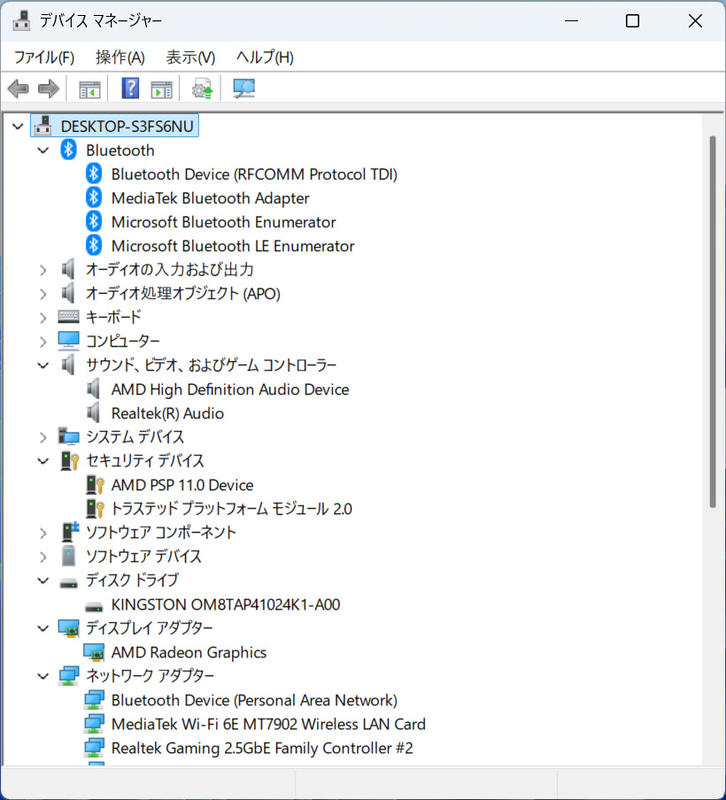Click the icon beside MediaTek Wi-Fi 6E MT7902
Viewport: 726px width, 800px height.
94,723
